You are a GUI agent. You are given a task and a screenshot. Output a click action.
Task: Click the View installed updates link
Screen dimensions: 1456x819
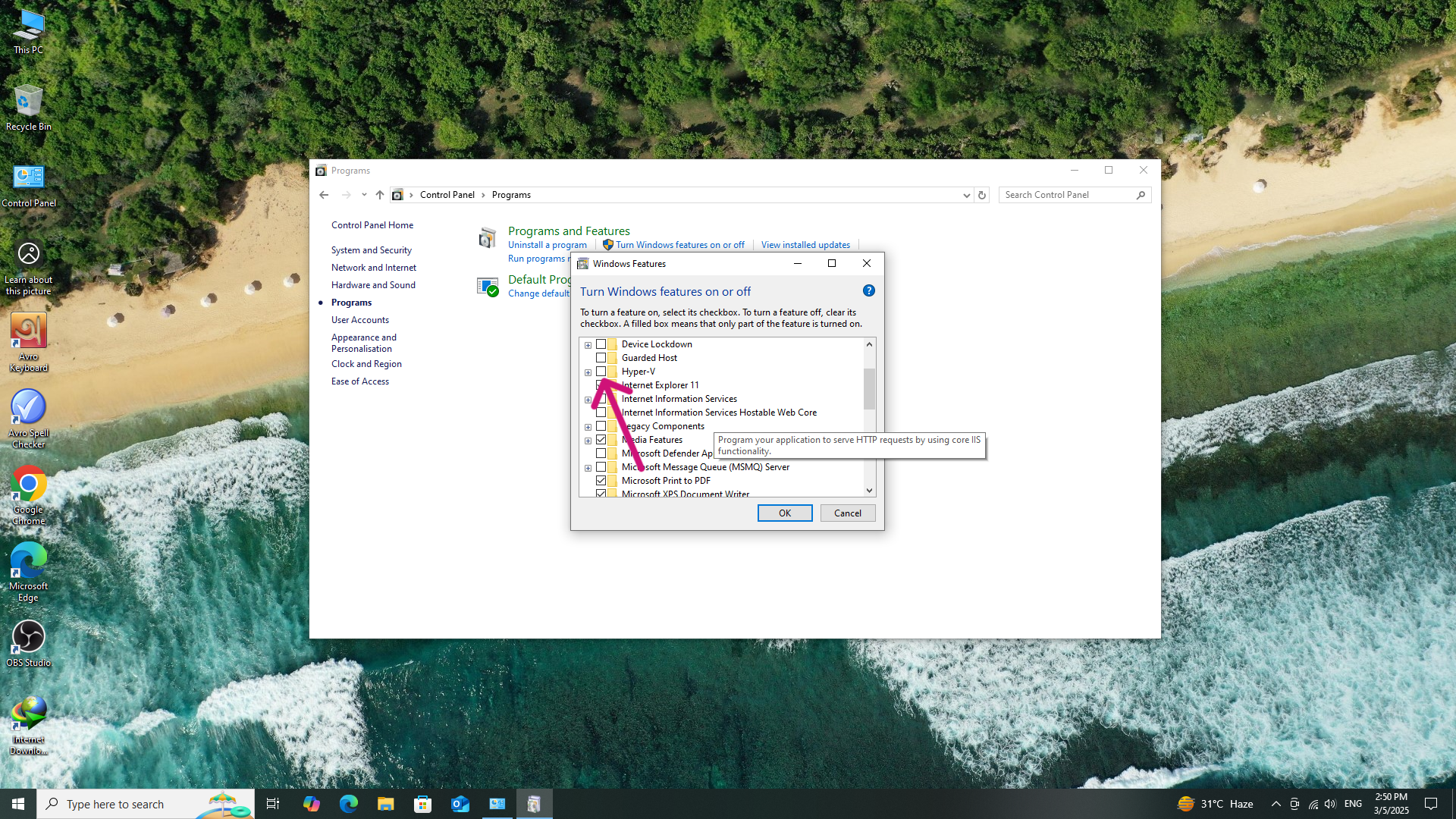(805, 245)
